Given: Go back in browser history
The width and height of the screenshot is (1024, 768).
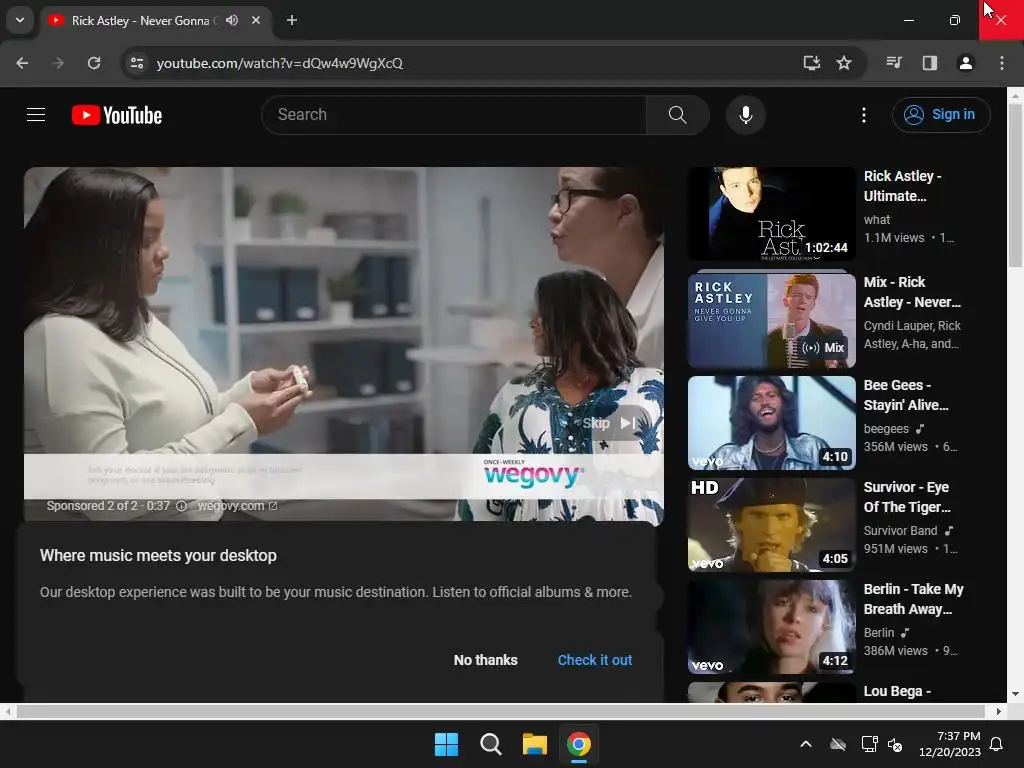Looking at the screenshot, I should click(22, 63).
